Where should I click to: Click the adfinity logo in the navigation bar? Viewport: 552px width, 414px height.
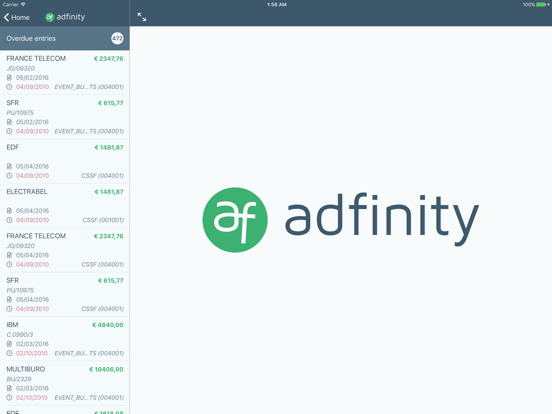[x=65, y=17]
